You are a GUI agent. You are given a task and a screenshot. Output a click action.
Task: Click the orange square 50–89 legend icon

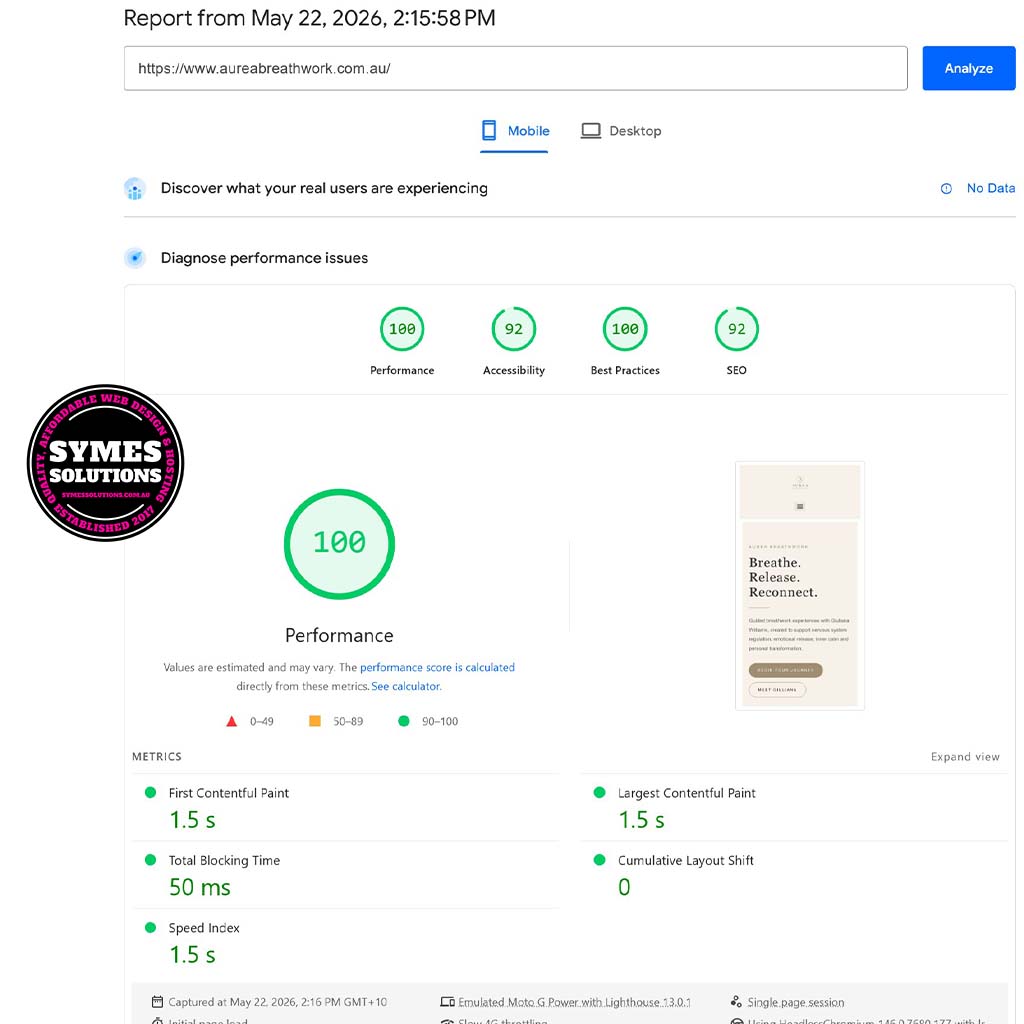click(x=315, y=721)
